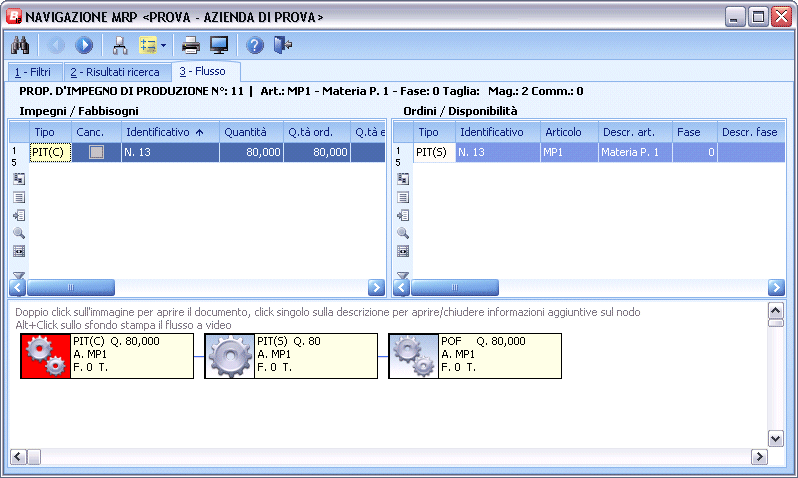This screenshot has width=798, height=478.
Task: Click the Descr. art. column header
Action: [x=635, y=132]
